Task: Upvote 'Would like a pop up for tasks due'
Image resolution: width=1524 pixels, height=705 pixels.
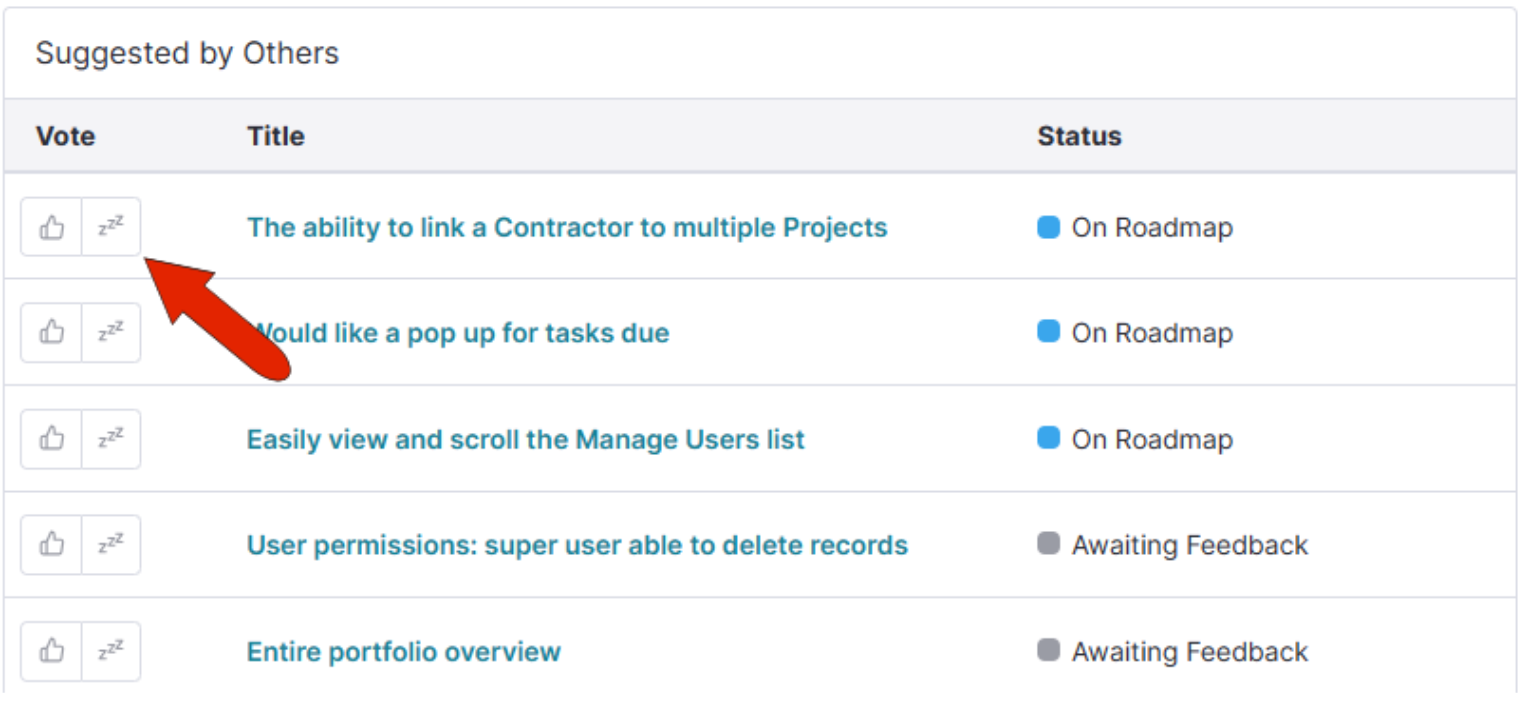Action: [x=51, y=333]
